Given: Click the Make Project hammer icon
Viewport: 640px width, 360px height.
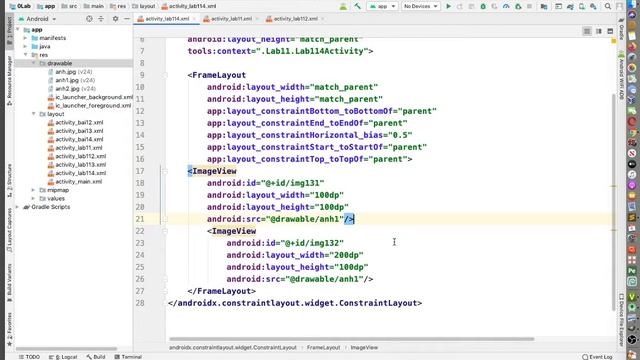Looking at the screenshot, I should 358,6.
